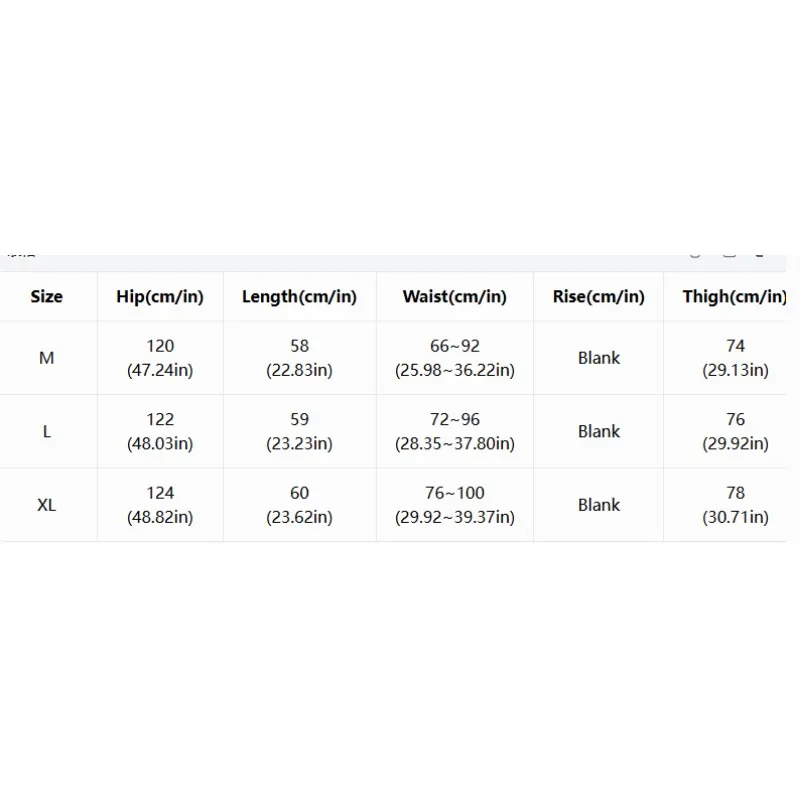The image size is (800, 800).
Task: Select the 72~96 waist measurement cell
Action: (x=455, y=432)
